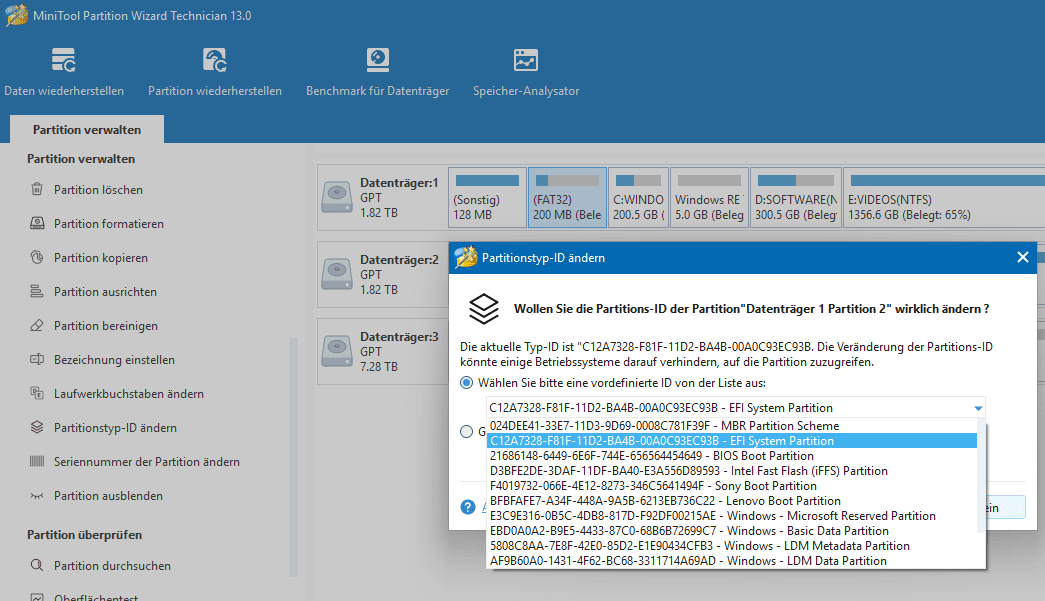The height and width of the screenshot is (601, 1045).
Task: Select Partition kopieren in sidebar
Action: coord(101,258)
